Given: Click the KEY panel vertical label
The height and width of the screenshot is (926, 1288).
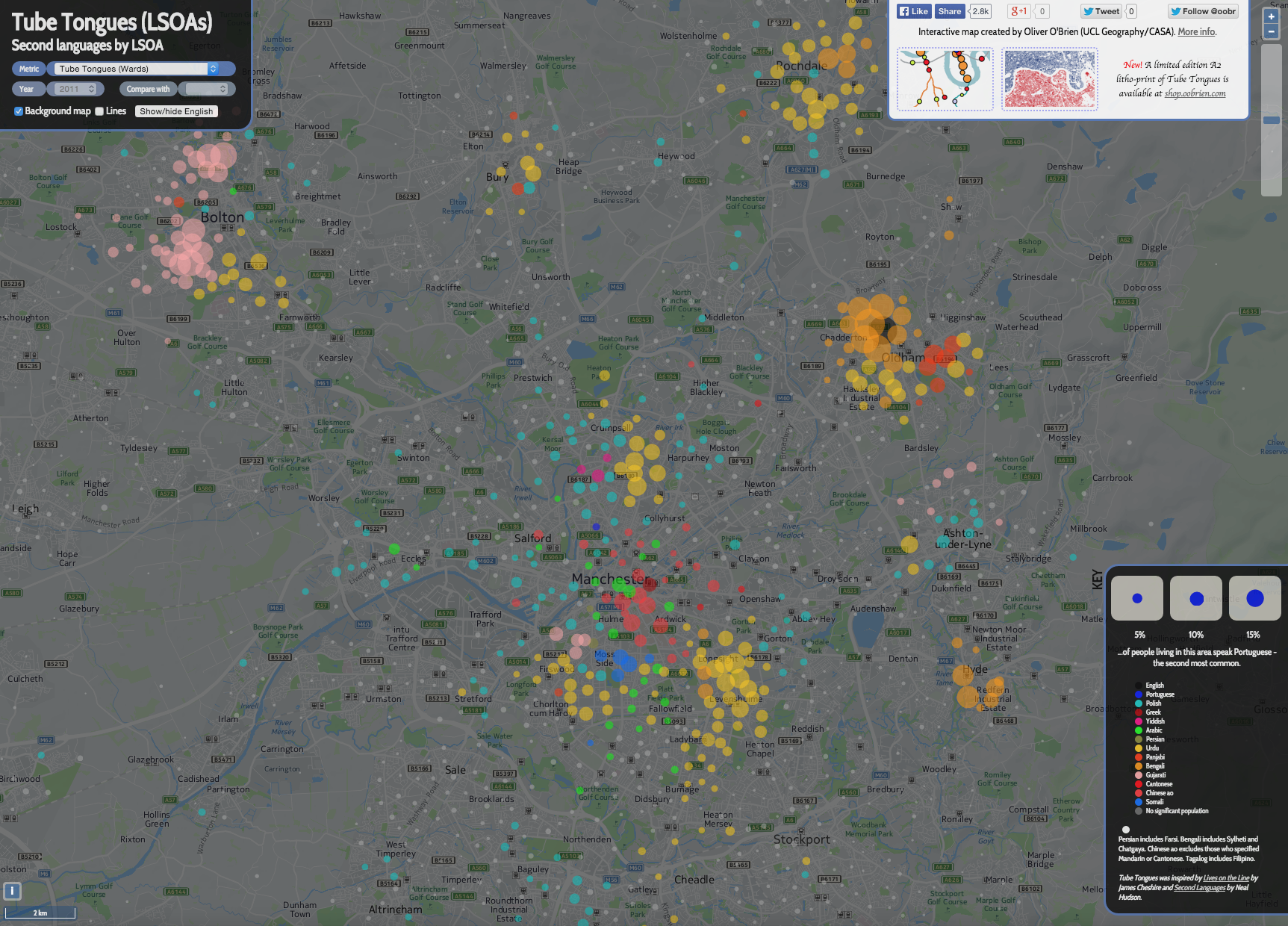Looking at the screenshot, I should point(1097,579).
